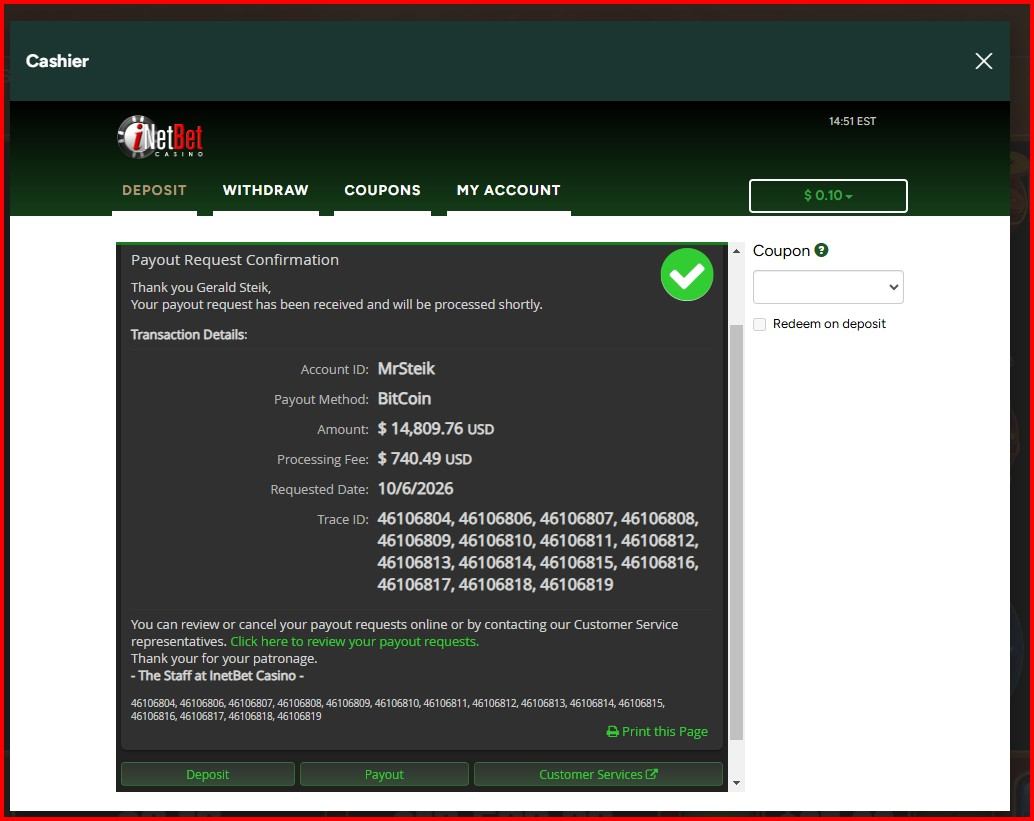Click the Trace ID label
This screenshot has height=821, width=1034.
[x=343, y=520]
